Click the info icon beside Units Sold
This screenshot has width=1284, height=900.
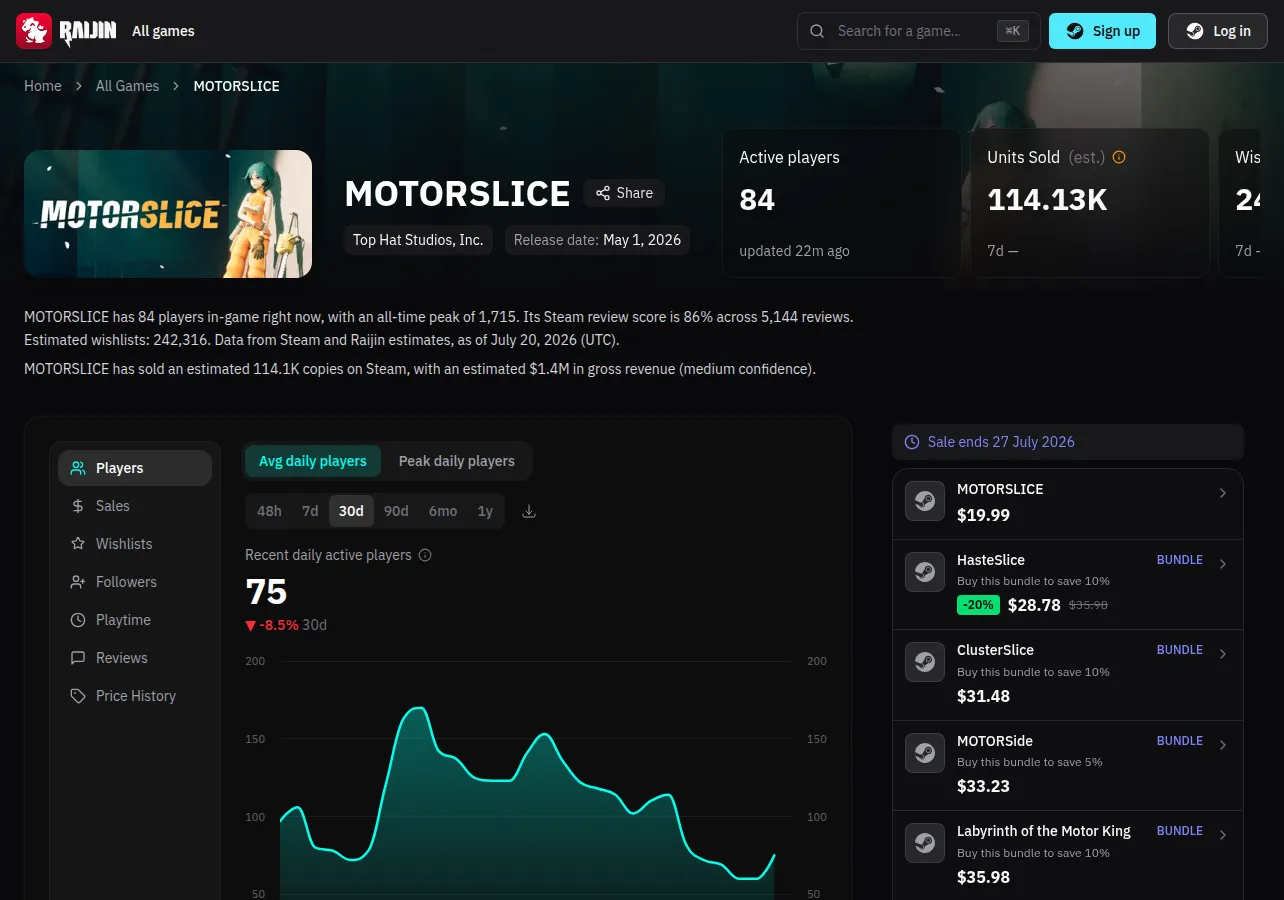point(1119,157)
